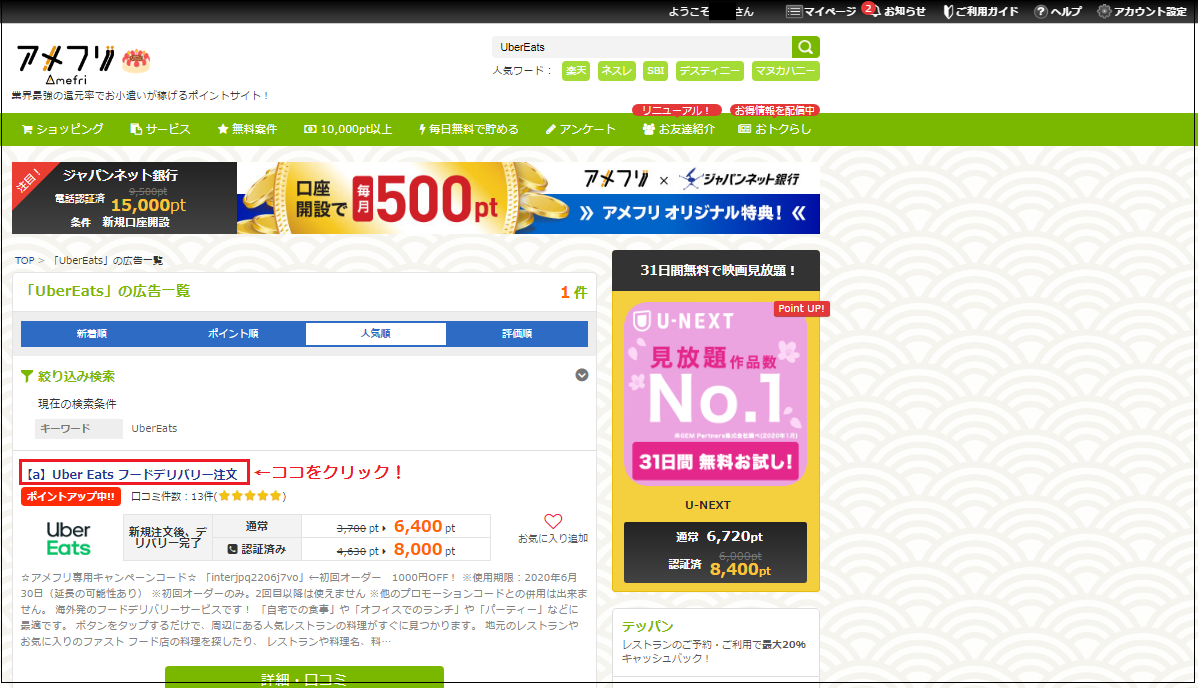Screen dimensions: 1198x688
Task: Click the ポイントアップ中!! badge
Action: pyautogui.click(x=70, y=496)
